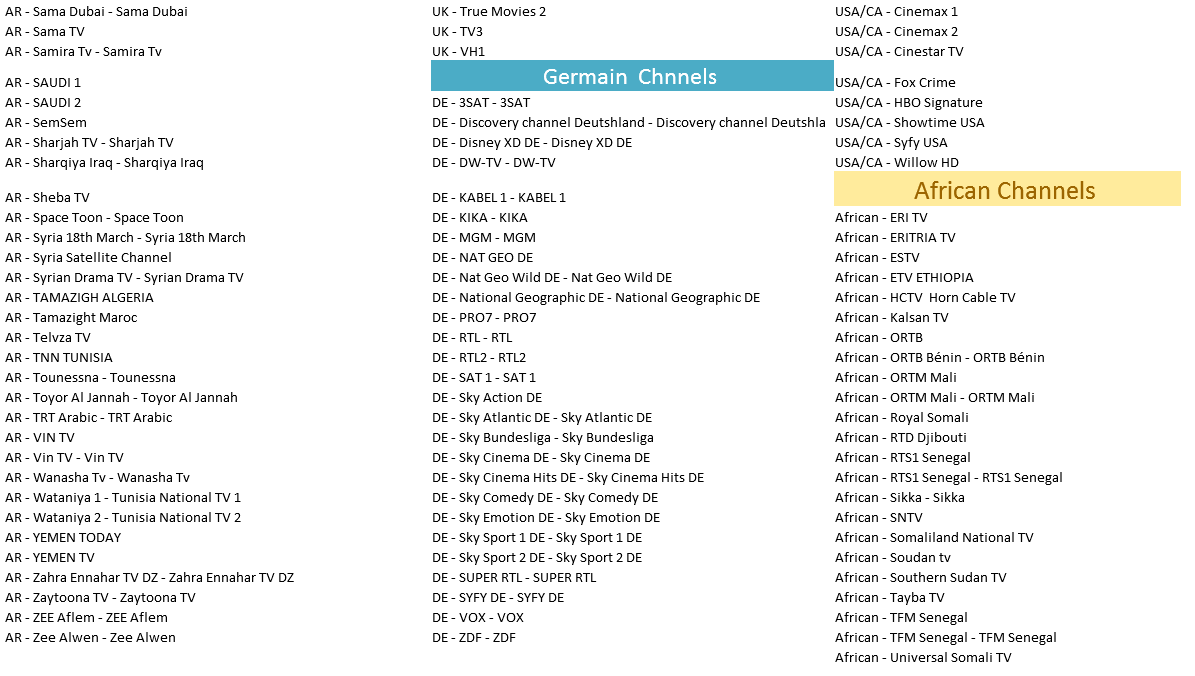
Task: Select 'USA/CA - Cinemax 1' row
Action: (x=897, y=11)
